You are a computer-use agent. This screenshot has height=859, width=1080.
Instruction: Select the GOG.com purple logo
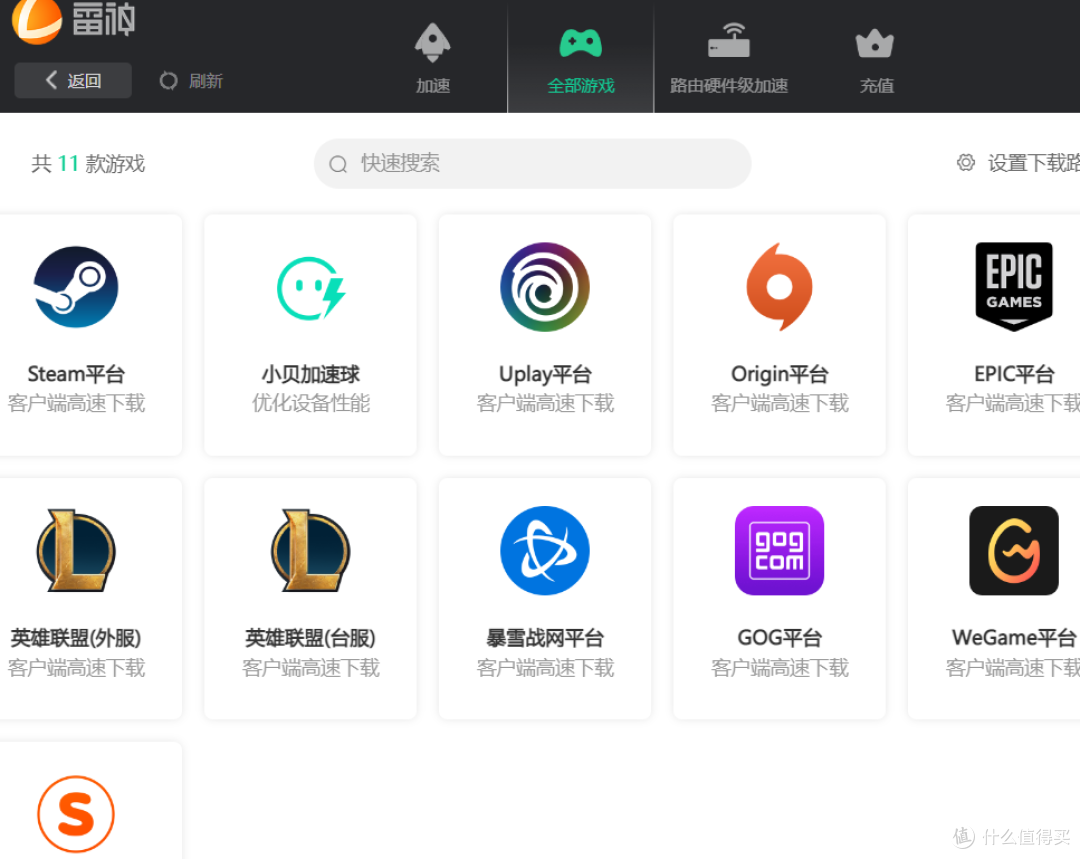coord(780,550)
